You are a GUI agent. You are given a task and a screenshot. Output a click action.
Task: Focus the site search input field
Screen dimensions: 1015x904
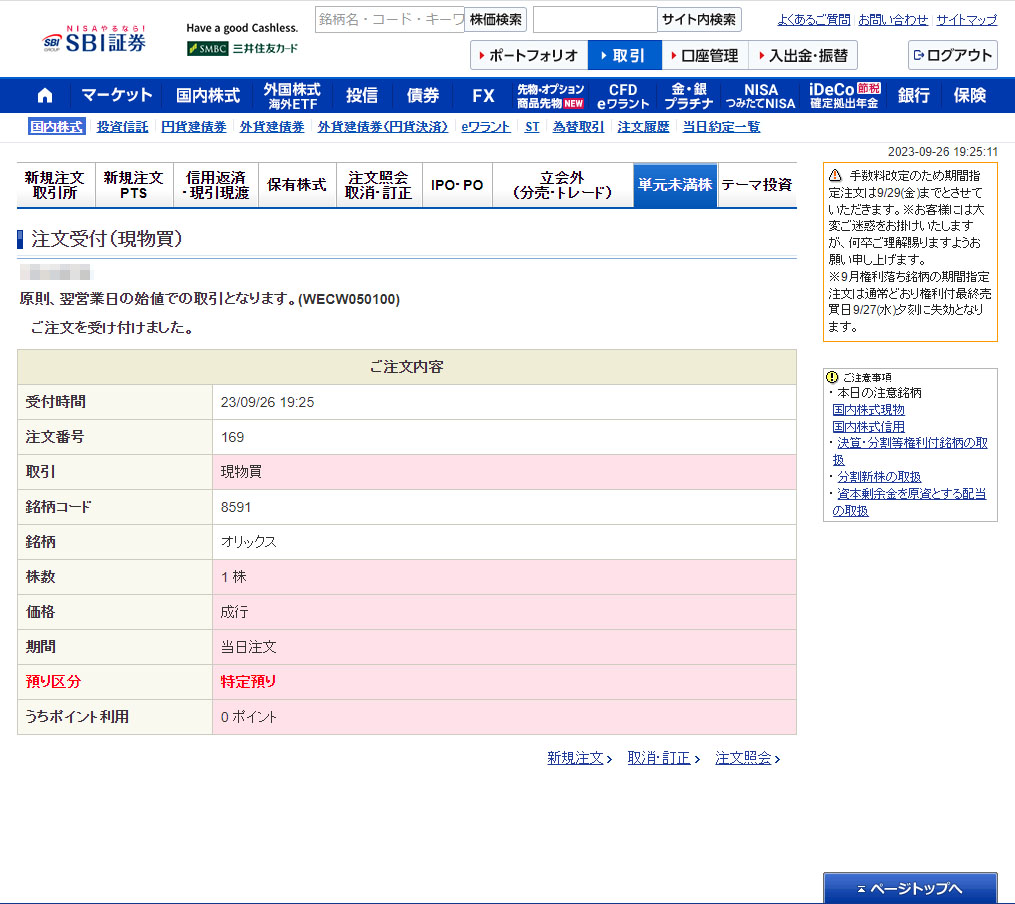point(594,20)
